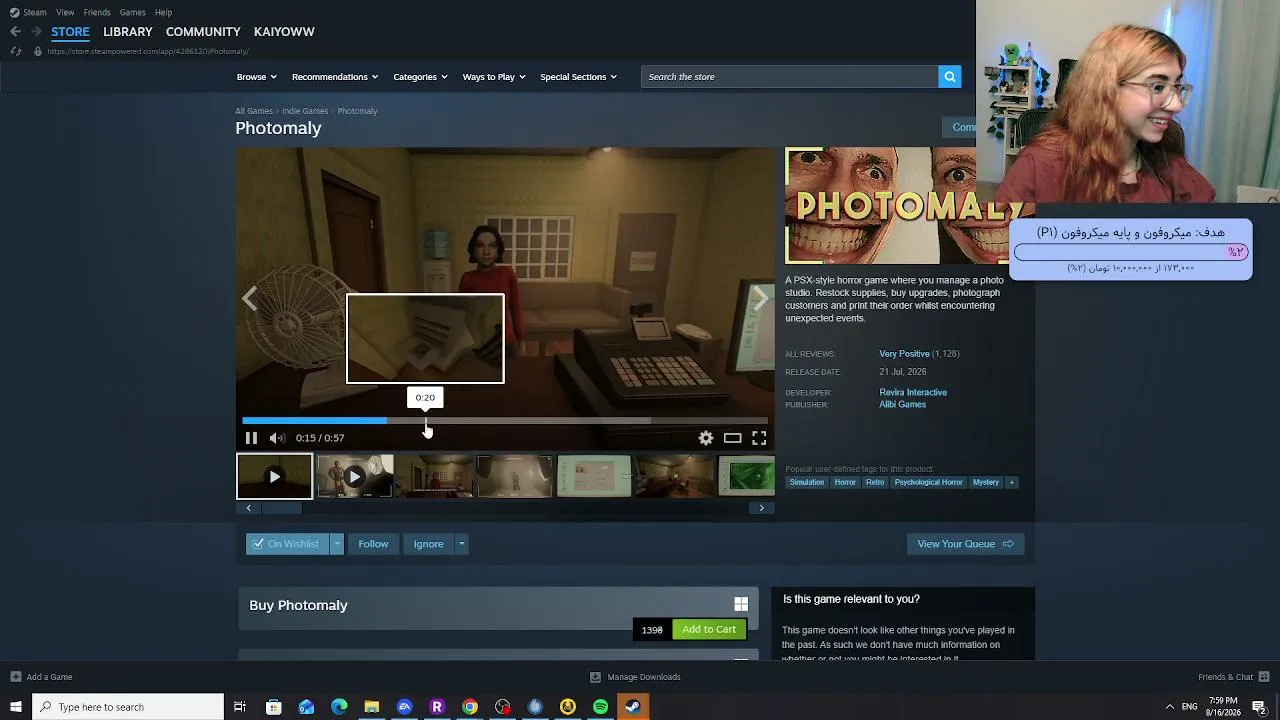
Task: Open the Categories dropdown menu
Action: pyautogui.click(x=420, y=77)
